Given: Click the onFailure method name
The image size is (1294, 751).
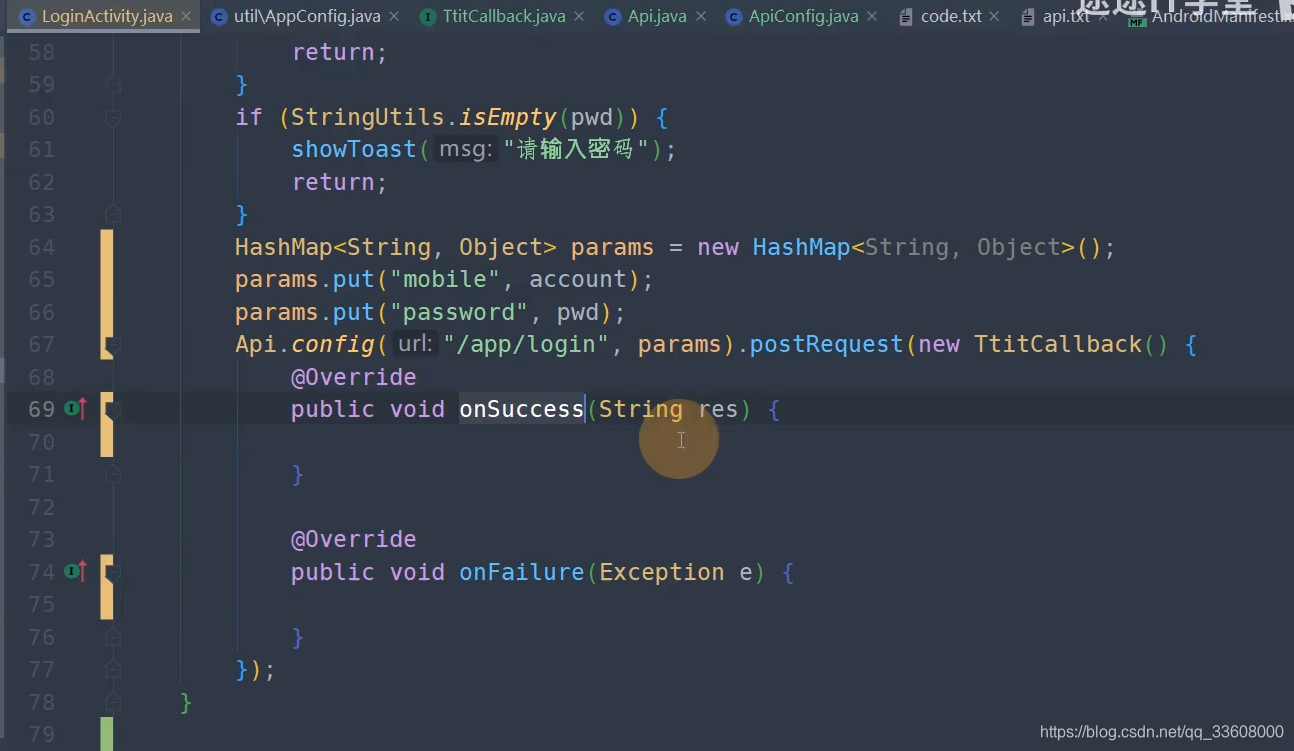Looking at the screenshot, I should (522, 572).
